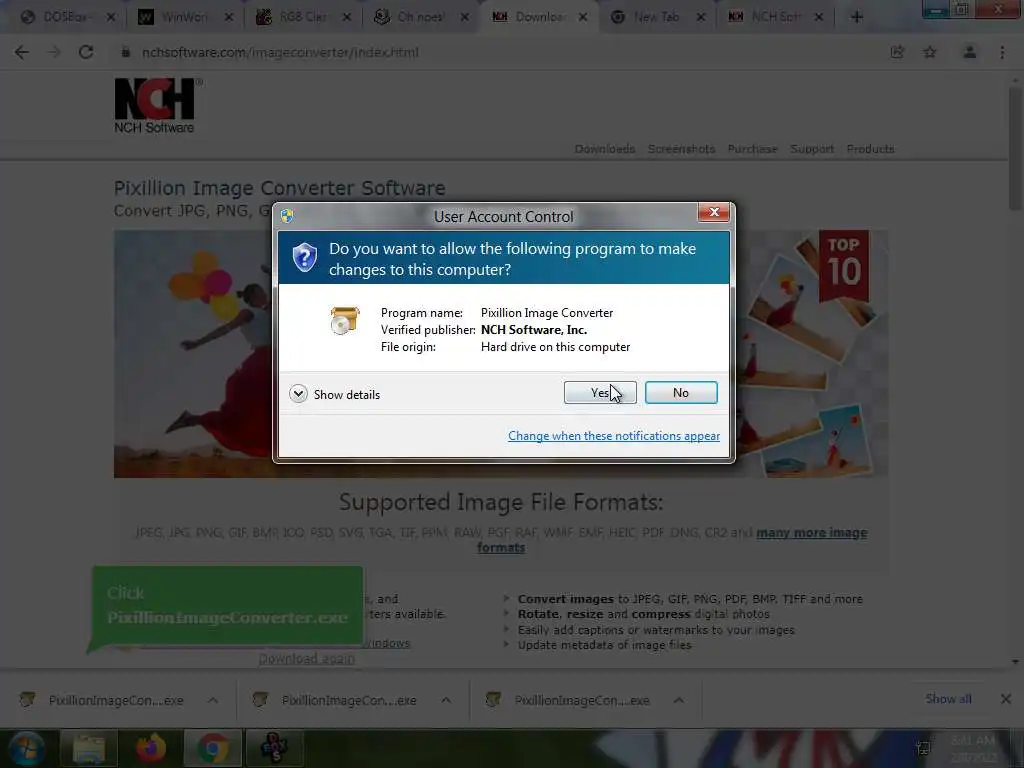This screenshot has width=1024, height=768.
Task: Reload the page in Chrome
Action: [x=86, y=52]
